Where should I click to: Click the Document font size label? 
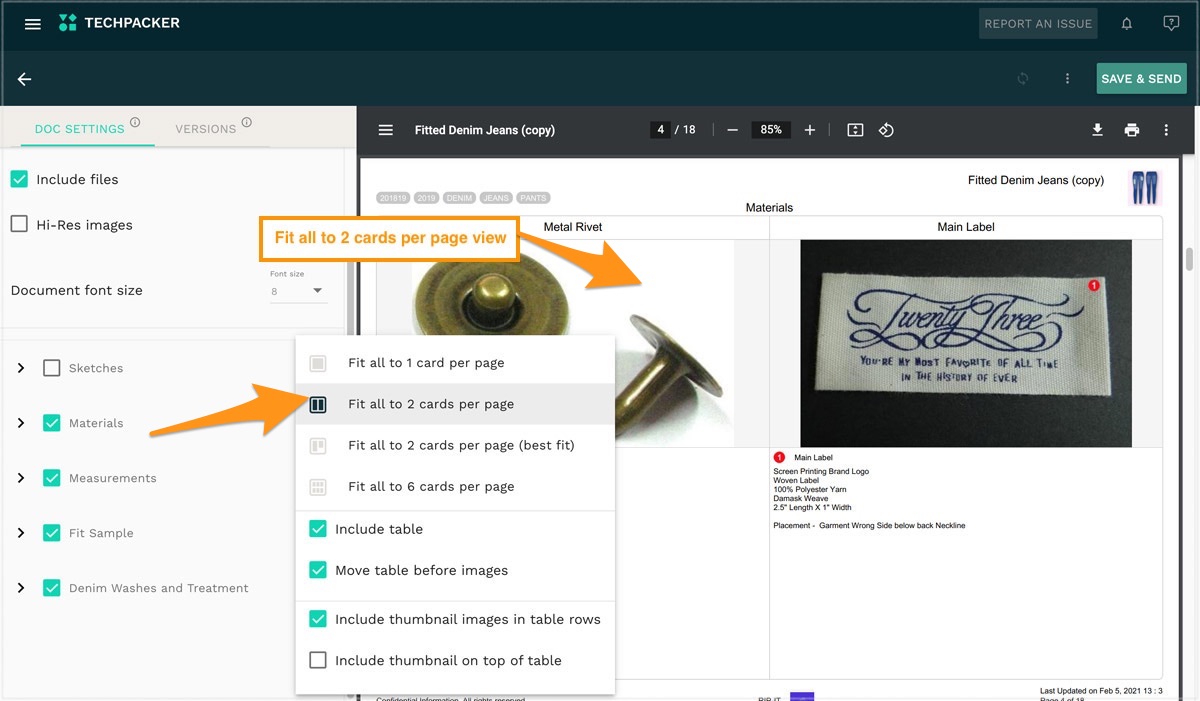point(77,290)
